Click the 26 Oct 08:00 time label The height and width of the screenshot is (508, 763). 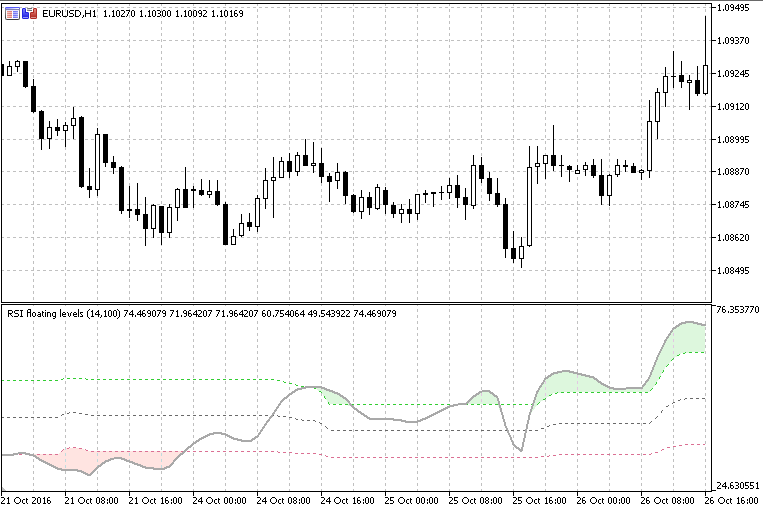668,501
